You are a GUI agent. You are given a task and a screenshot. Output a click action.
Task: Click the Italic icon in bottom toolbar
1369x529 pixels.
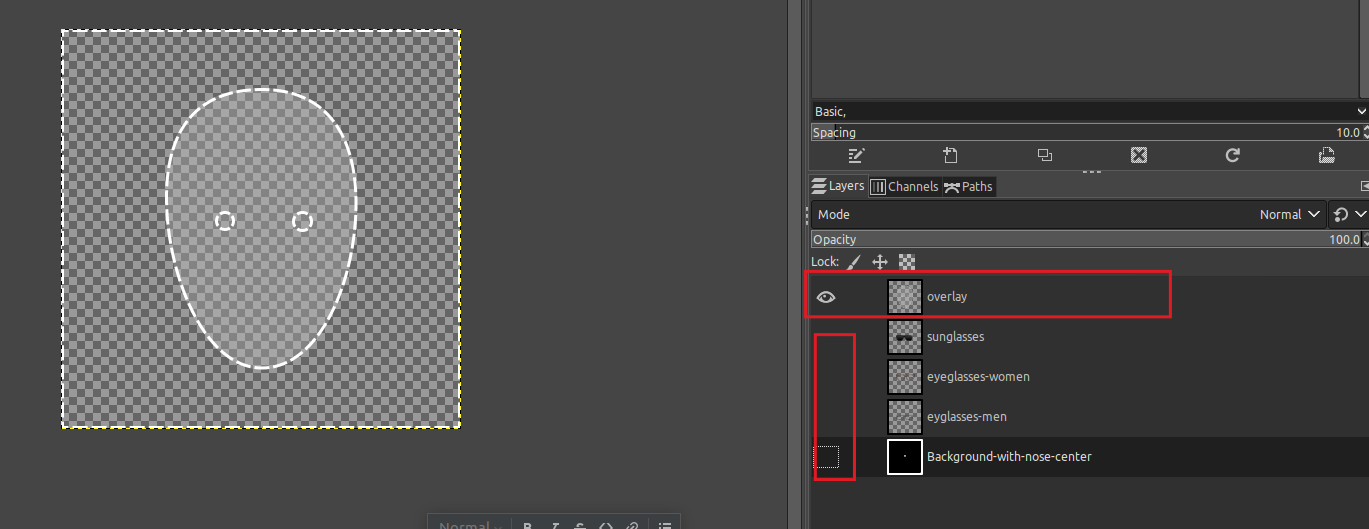click(x=554, y=526)
